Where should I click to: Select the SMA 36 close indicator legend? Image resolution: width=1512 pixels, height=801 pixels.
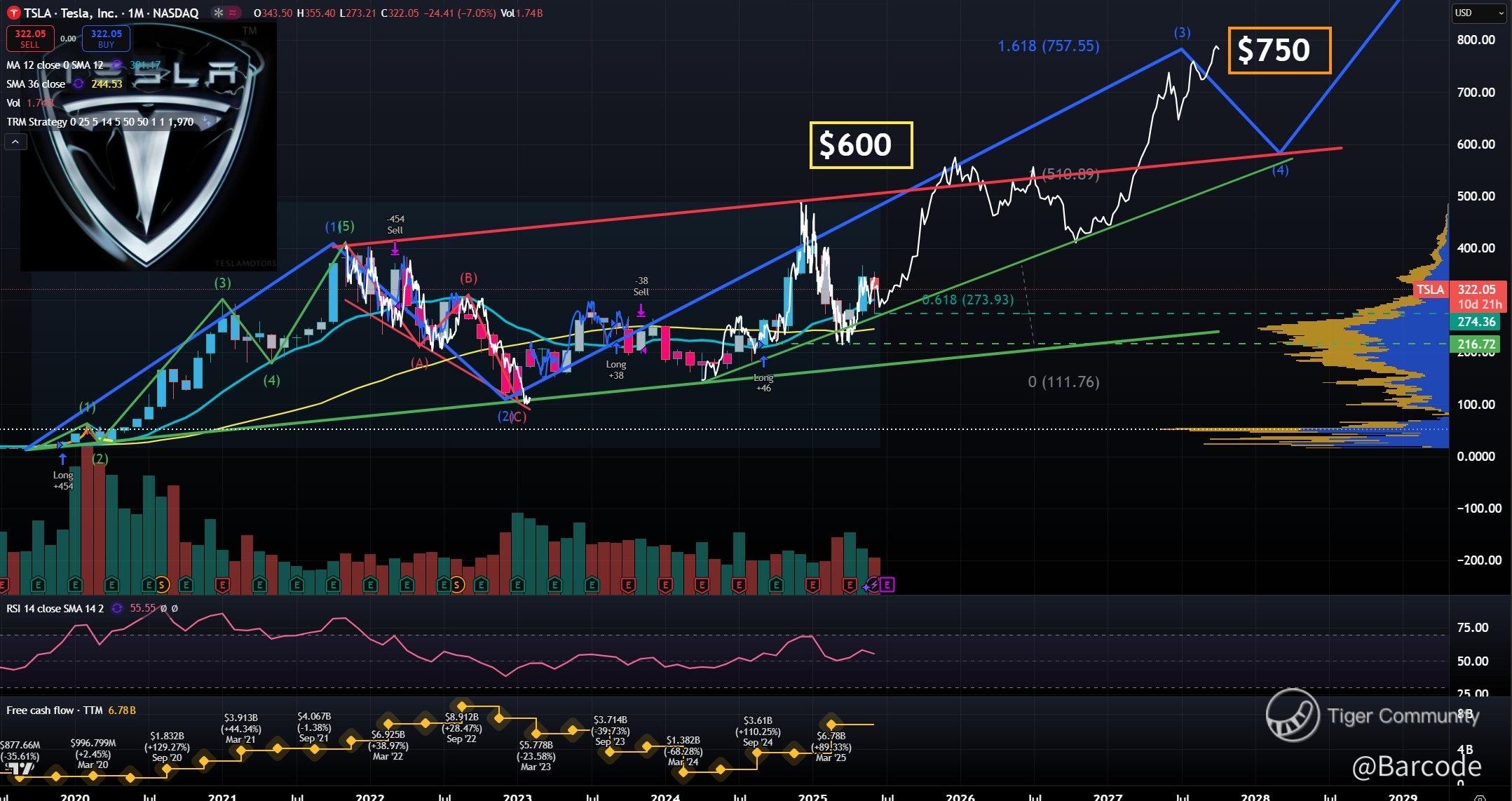click(36, 84)
